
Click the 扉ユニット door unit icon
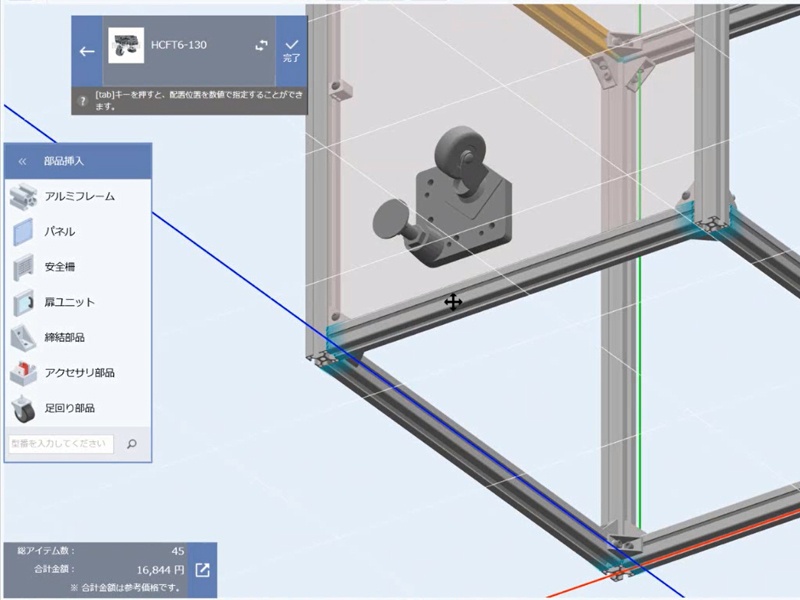22,302
